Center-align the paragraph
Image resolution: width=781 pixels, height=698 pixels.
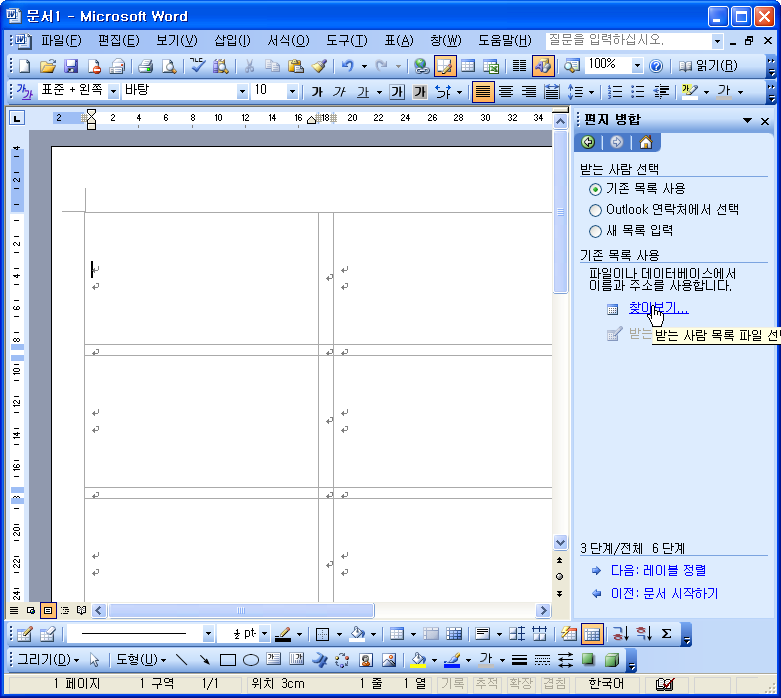(506, 92)
